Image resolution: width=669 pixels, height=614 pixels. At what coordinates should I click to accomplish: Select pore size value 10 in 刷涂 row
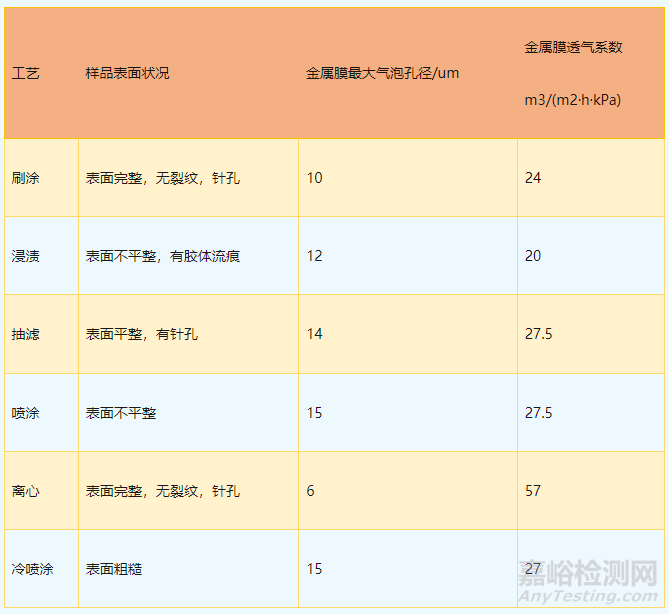point(314,178)
